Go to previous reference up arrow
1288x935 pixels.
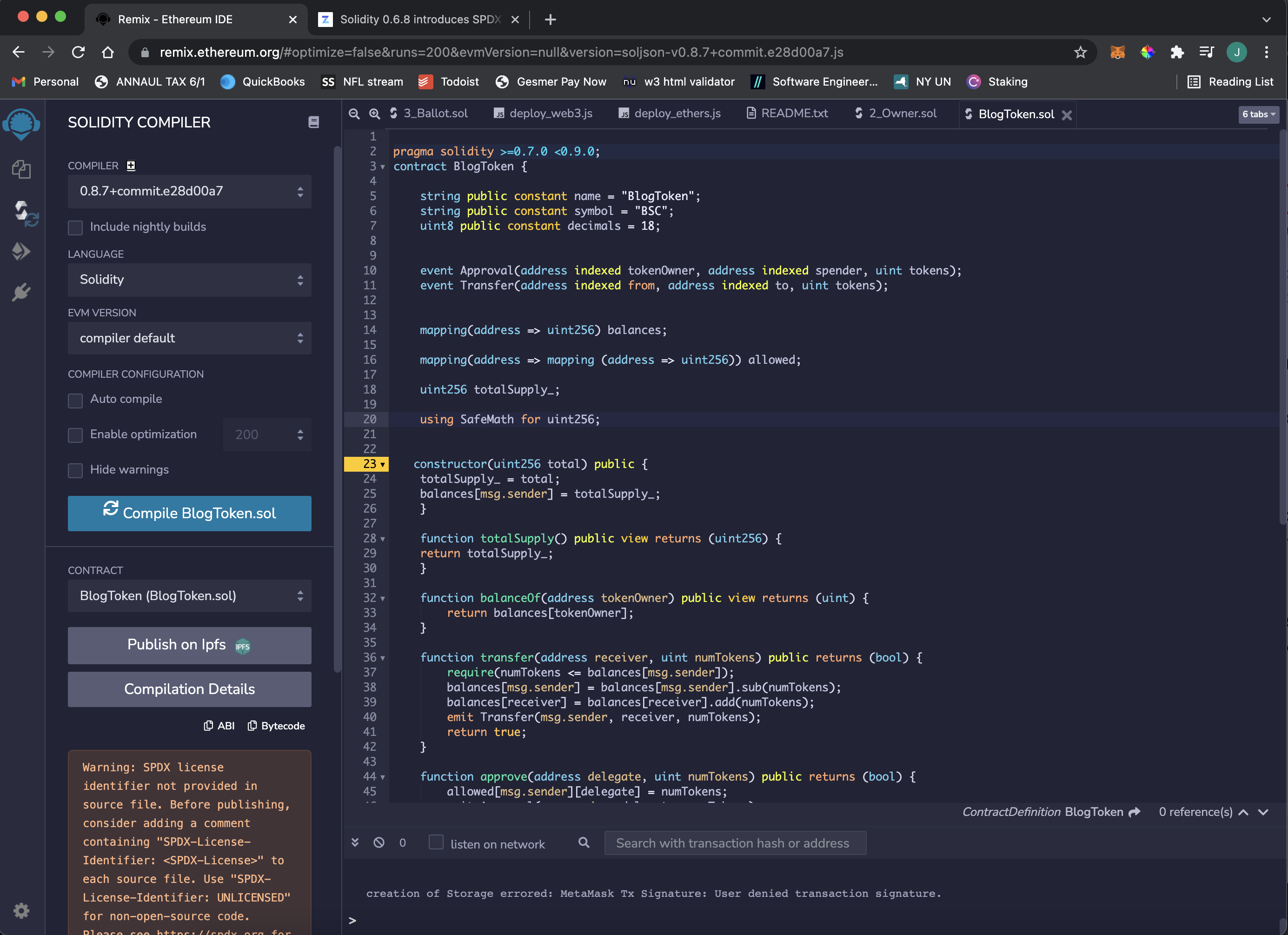click(x=1243, y=812)
